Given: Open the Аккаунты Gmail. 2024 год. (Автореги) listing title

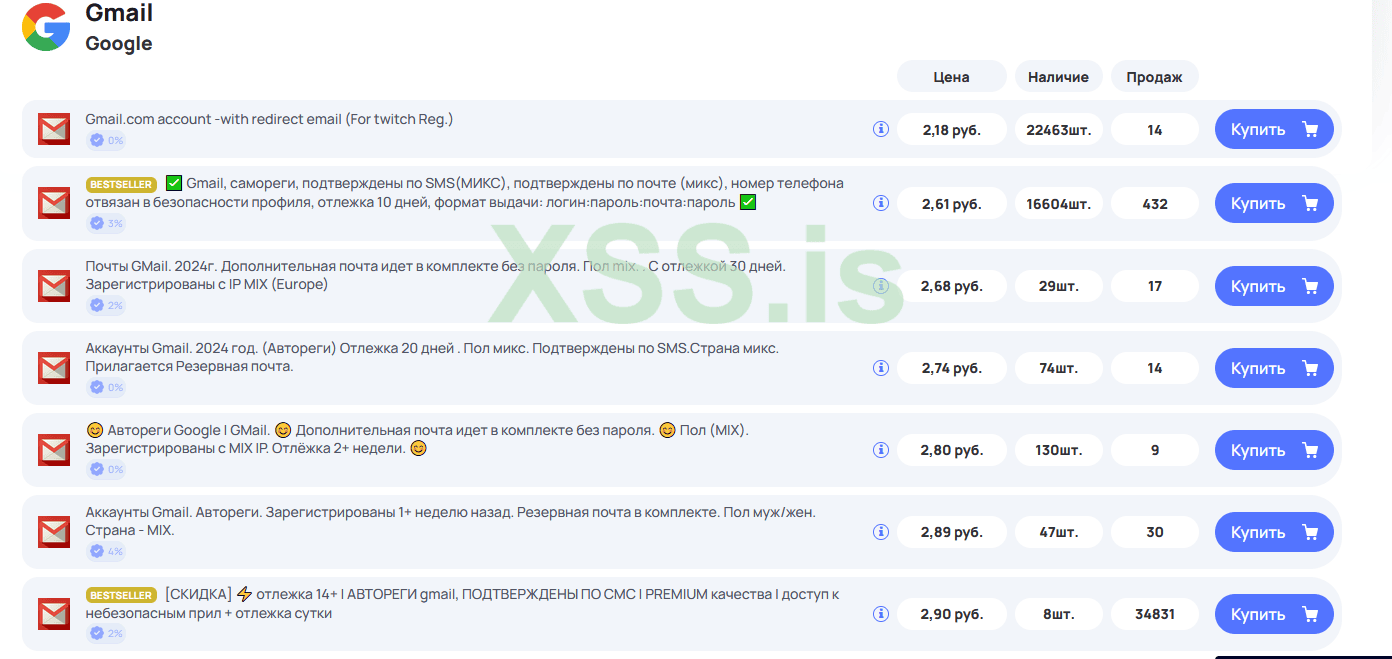Looking at the screenshot, I should (x=432, y=357).
